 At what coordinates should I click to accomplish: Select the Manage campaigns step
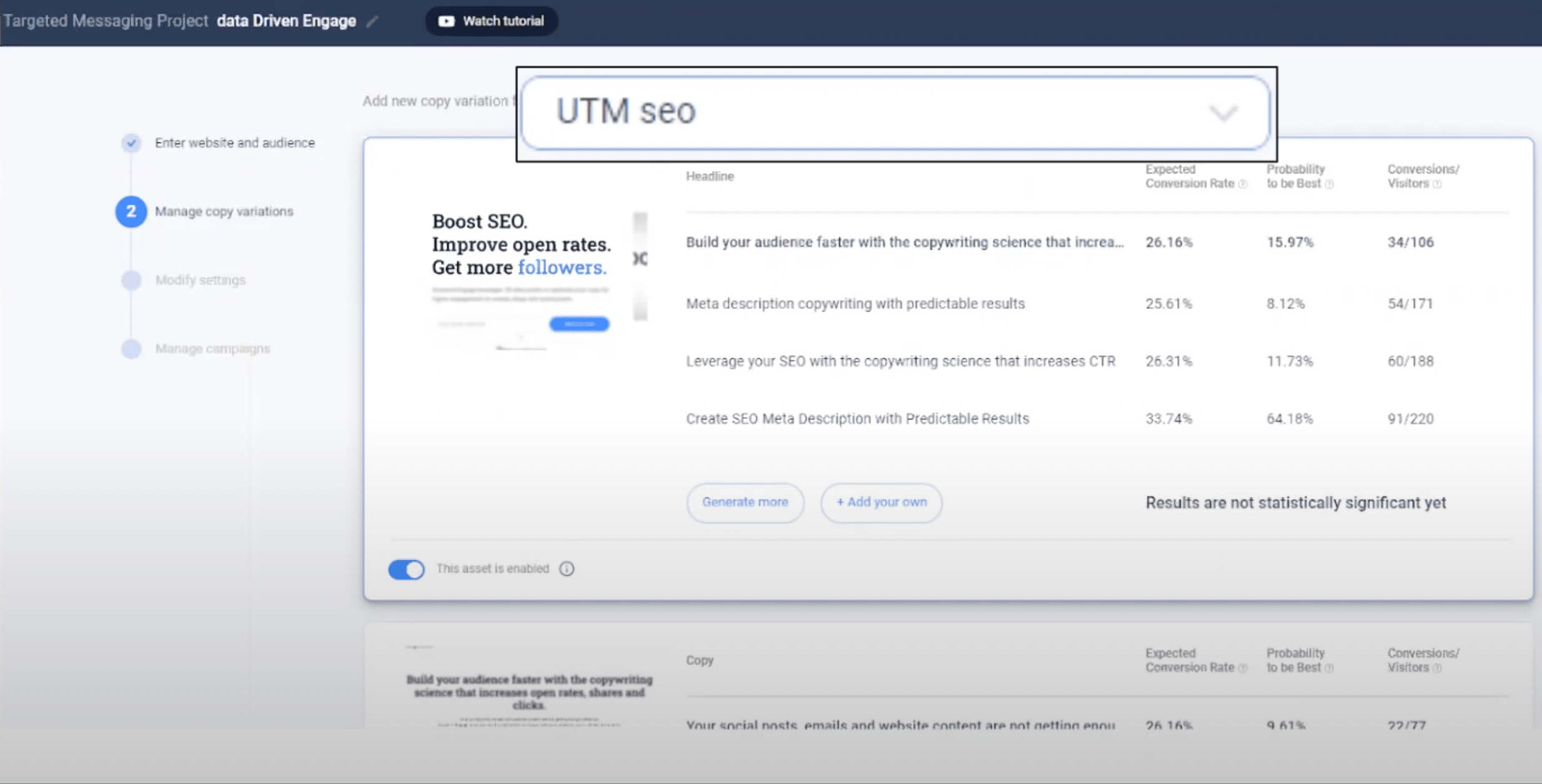[x=131, y=348]
